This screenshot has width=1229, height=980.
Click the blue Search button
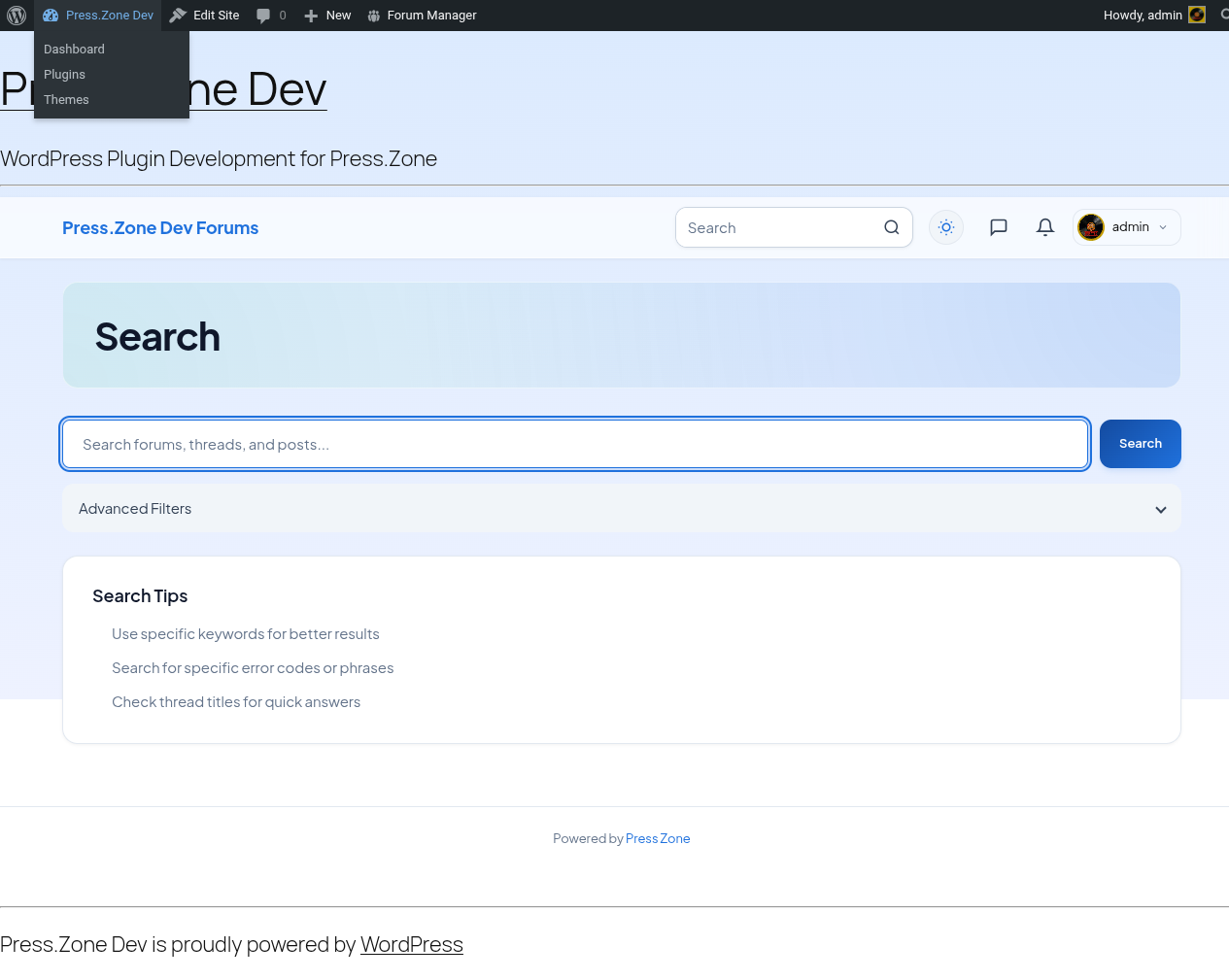point(1141,444)
